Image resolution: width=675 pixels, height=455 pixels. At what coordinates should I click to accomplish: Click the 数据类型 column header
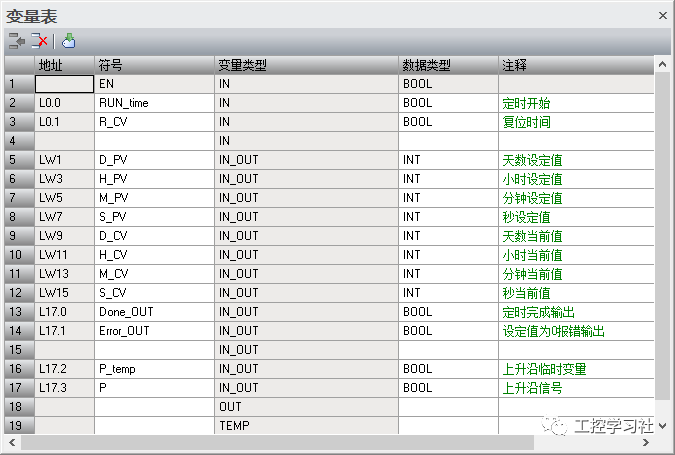449,65
